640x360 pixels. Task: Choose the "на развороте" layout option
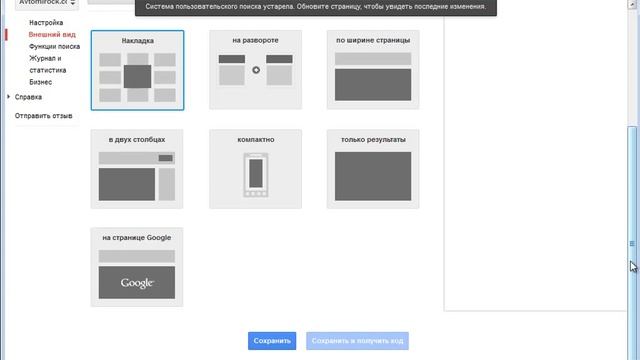[x=256, y=70]
